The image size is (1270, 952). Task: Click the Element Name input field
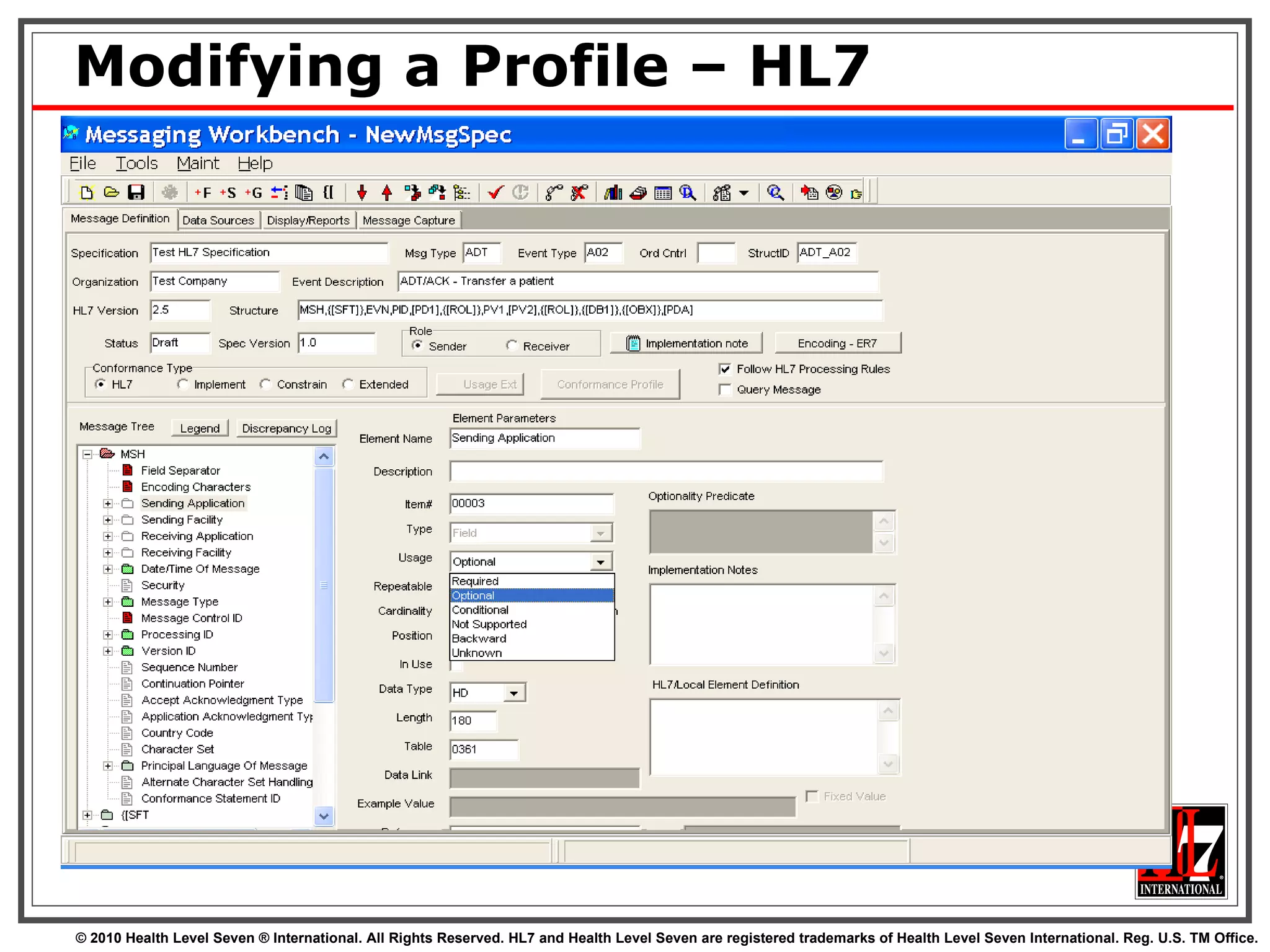pyautogui.click(x=544, y=438)
